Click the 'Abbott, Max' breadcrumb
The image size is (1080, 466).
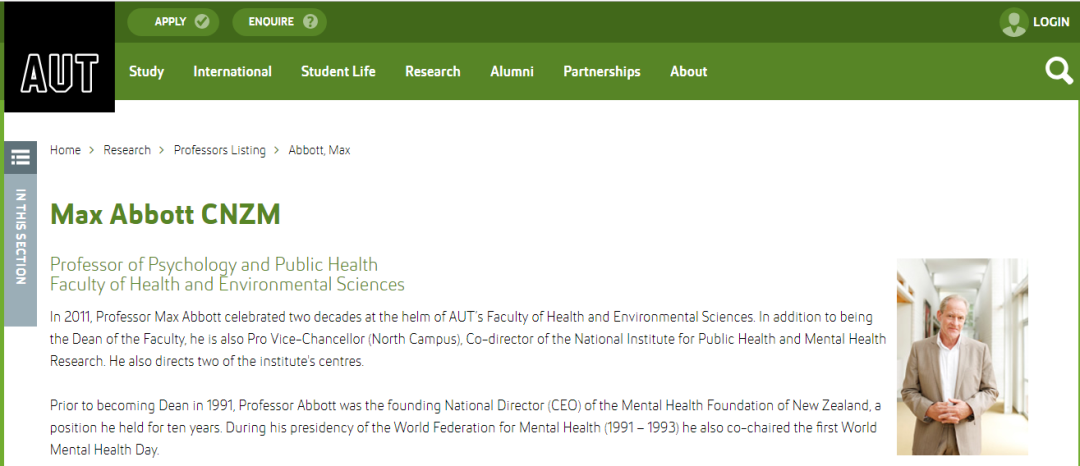coord(320,150)
